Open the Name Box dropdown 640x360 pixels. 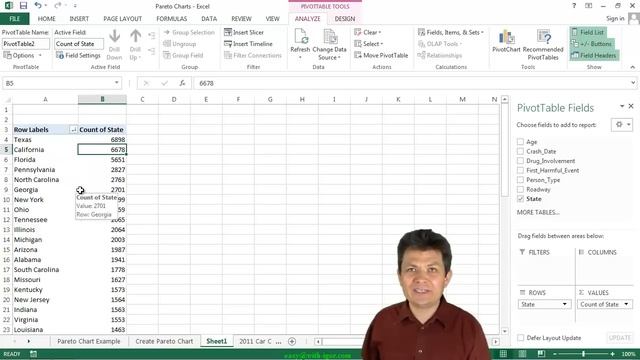pos(116,83)
